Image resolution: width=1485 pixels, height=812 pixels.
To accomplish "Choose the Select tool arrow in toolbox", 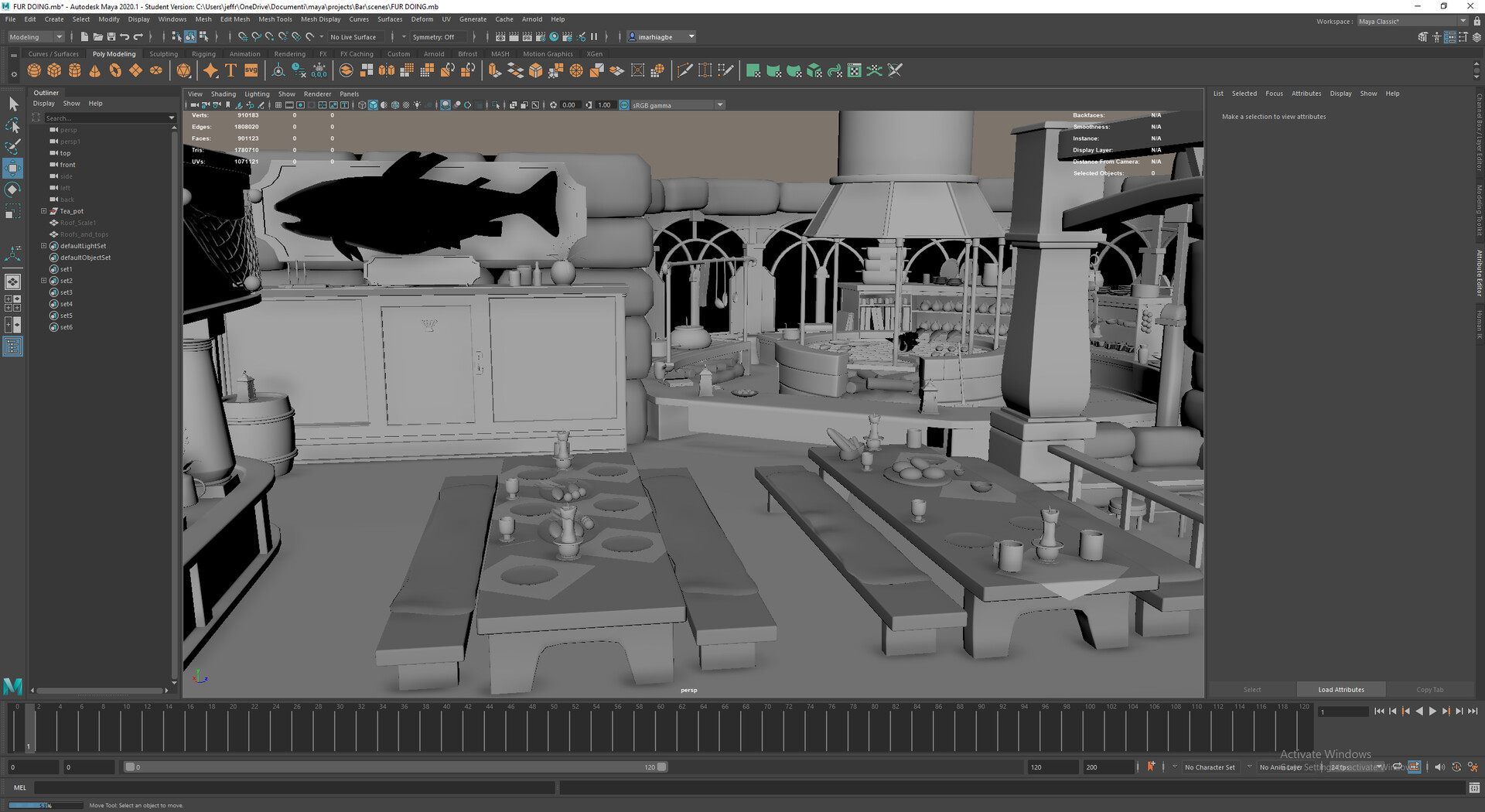I will pyautogui.click(x=13, y=104).
